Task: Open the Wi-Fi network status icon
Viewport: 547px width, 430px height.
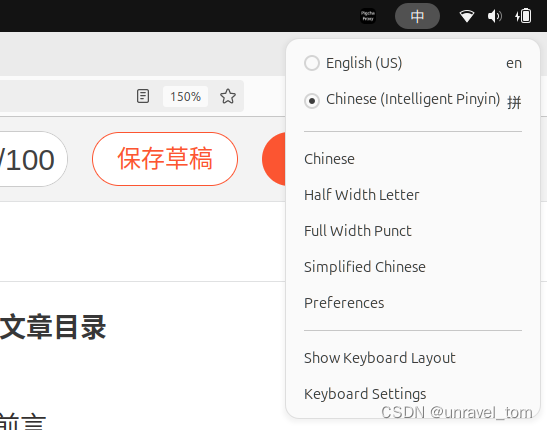Action: [466, 16]
